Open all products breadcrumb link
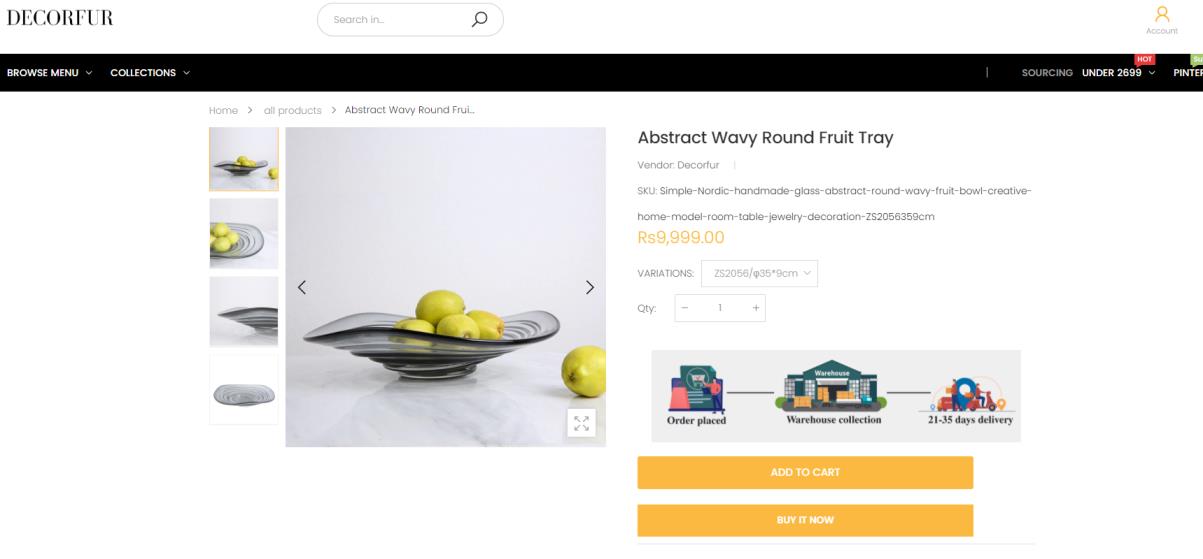 pyautogui.click(x=292, y=110)
